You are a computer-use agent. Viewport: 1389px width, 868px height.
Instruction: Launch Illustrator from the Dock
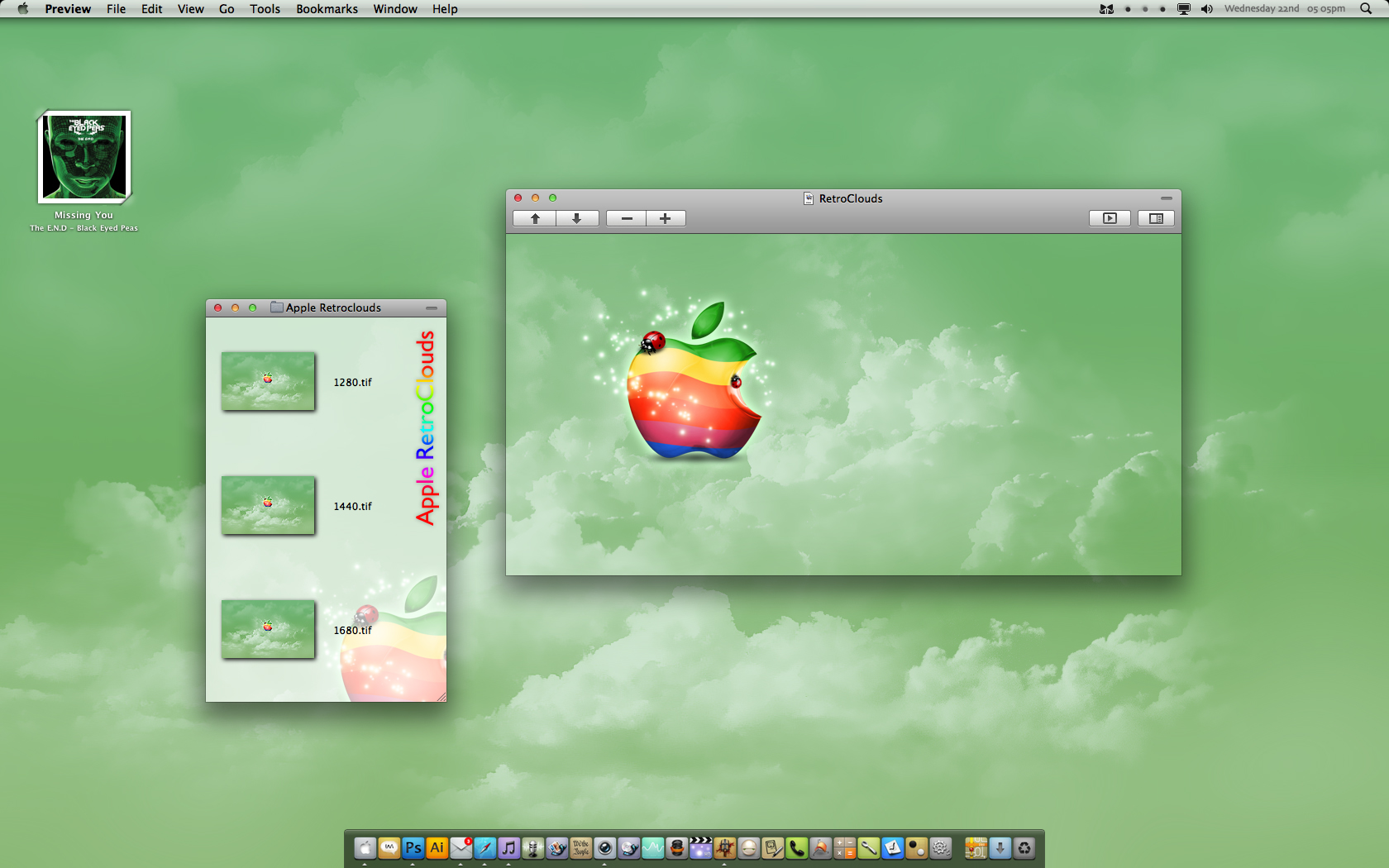[437, 848]
